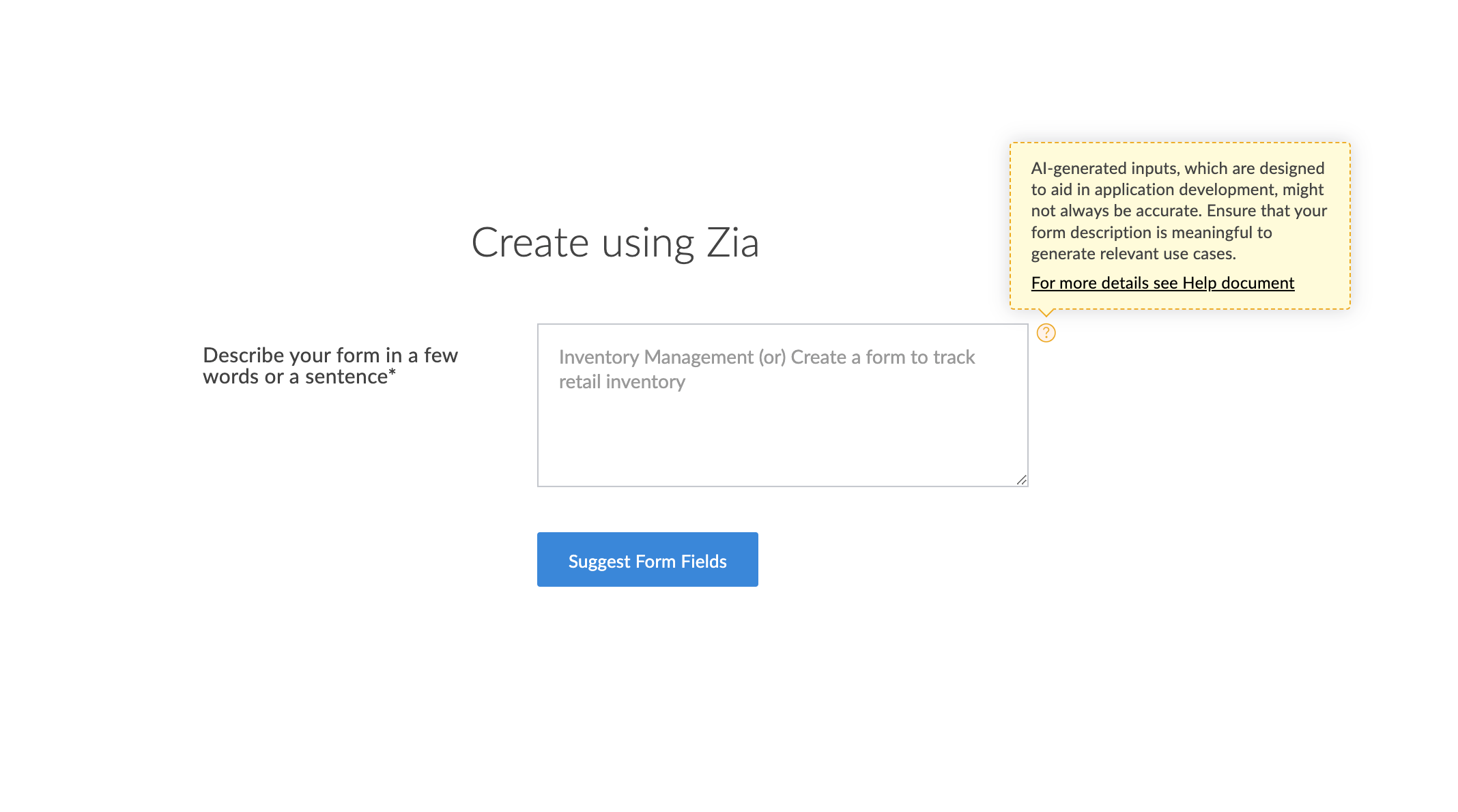Click the tooltip's pointer arrow tip
Viewport: 1458px width, 812px height.
coord(1046,314)
